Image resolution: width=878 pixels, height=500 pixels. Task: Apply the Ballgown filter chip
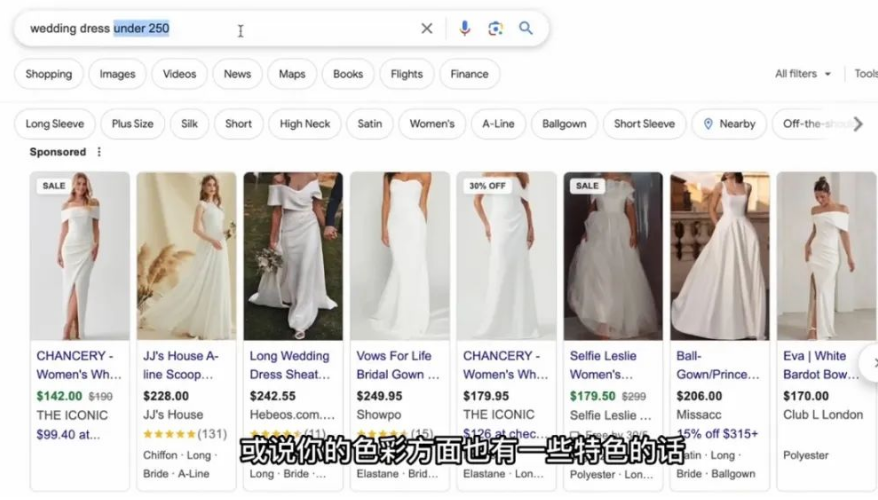click(564, 124)
